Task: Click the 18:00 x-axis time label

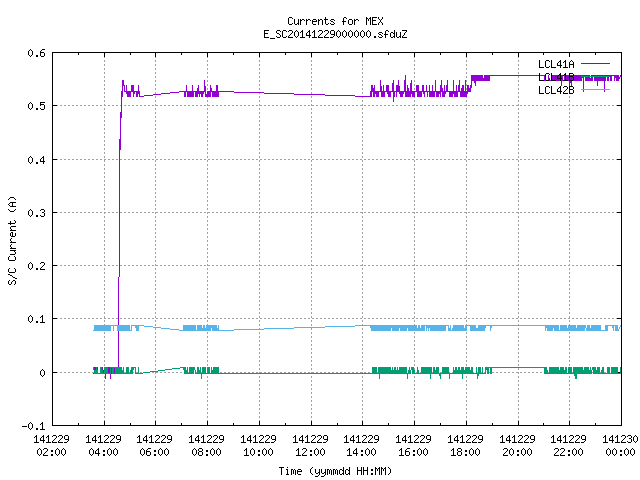Action: pos(465,452)
